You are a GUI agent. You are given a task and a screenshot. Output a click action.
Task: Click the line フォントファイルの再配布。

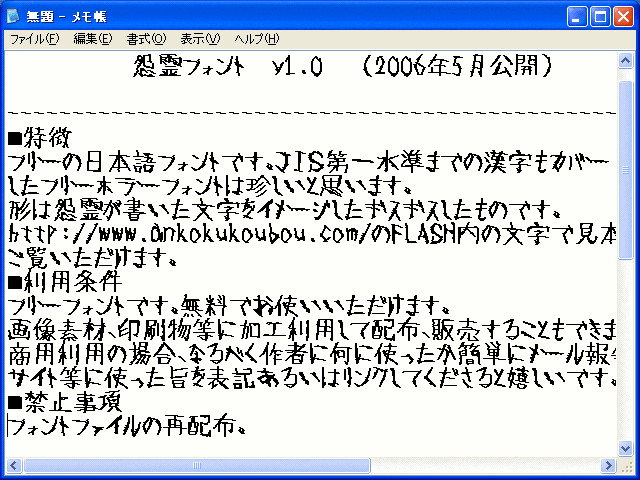127,426
